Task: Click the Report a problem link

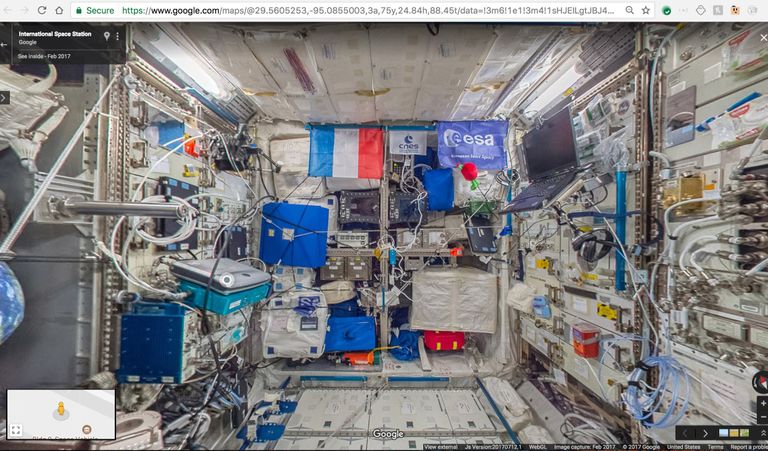Action: coord(749,447)
